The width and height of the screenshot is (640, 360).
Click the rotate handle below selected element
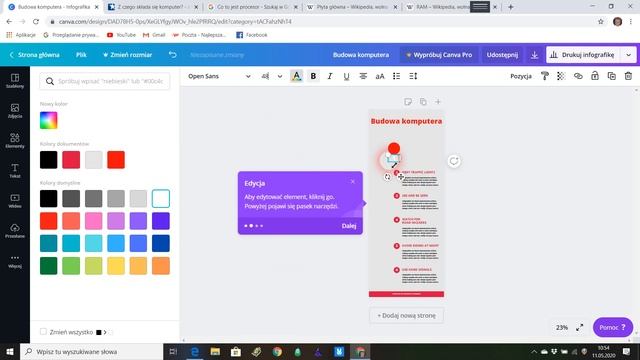point(387,177)
